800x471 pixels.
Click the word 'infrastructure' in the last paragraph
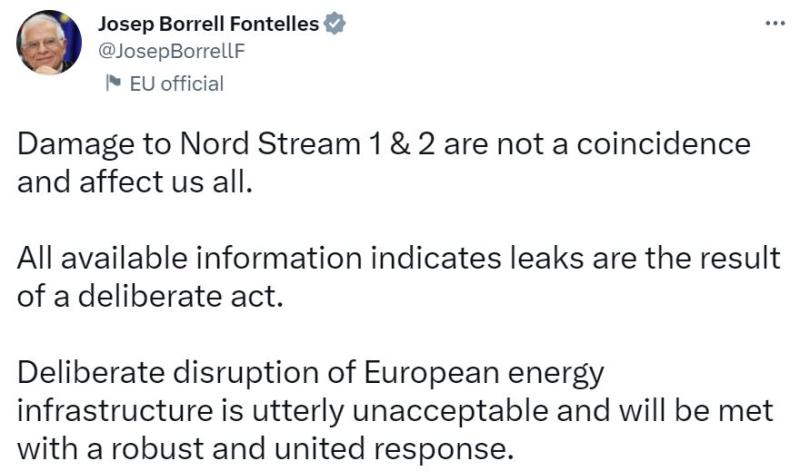pos(115,411)
